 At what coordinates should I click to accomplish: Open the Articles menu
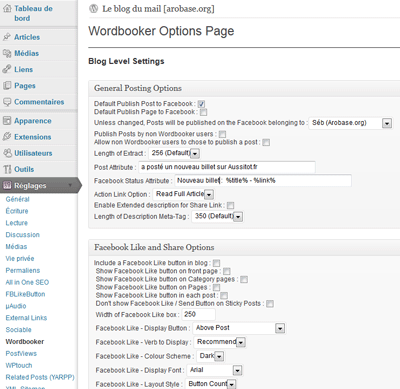(27, 37)
